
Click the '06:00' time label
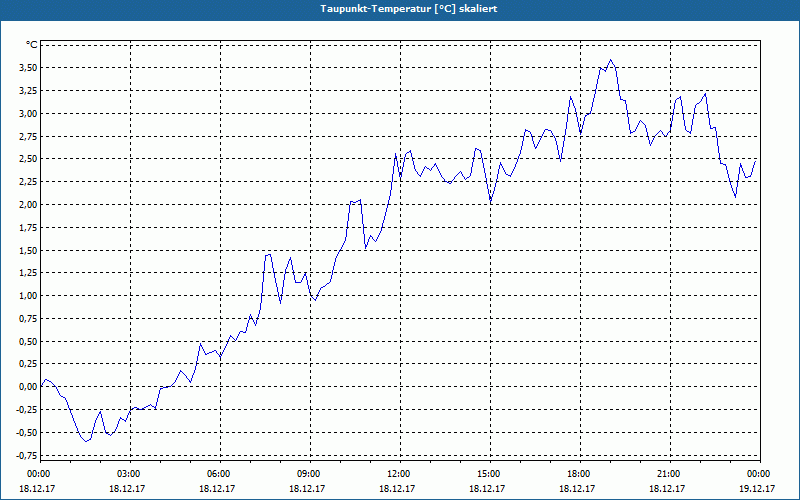click(220, 474)
